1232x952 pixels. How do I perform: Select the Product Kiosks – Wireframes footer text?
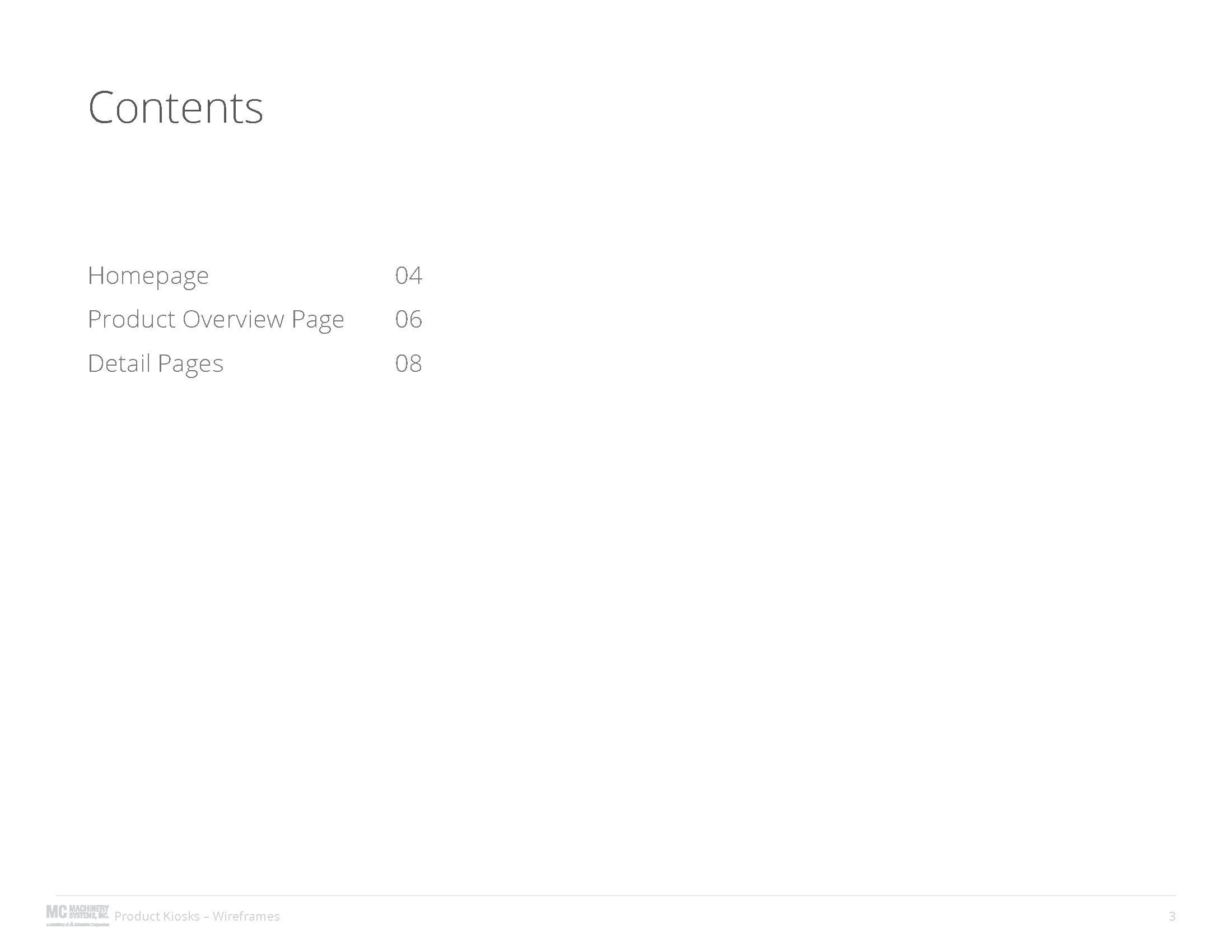[197, 917]
